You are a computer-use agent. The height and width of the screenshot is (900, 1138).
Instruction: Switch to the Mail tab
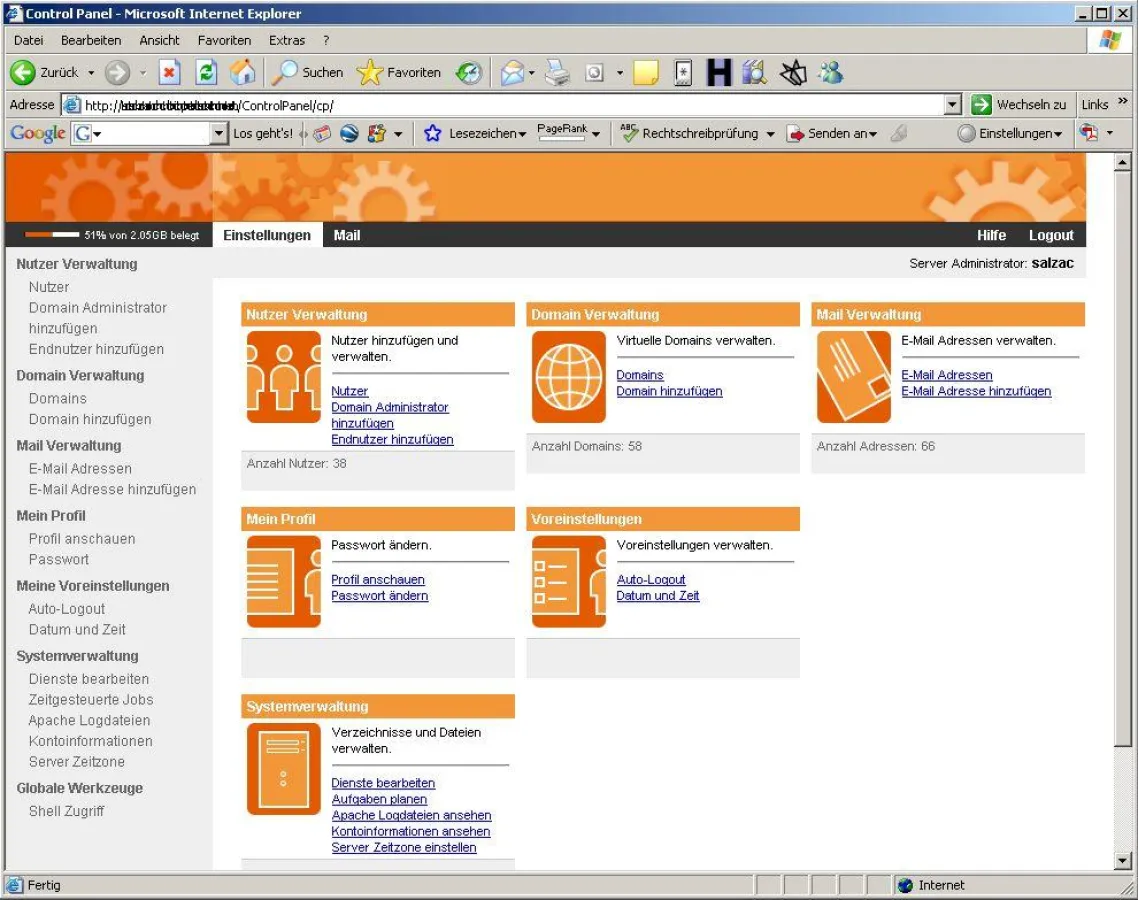(x=346, y=235)
